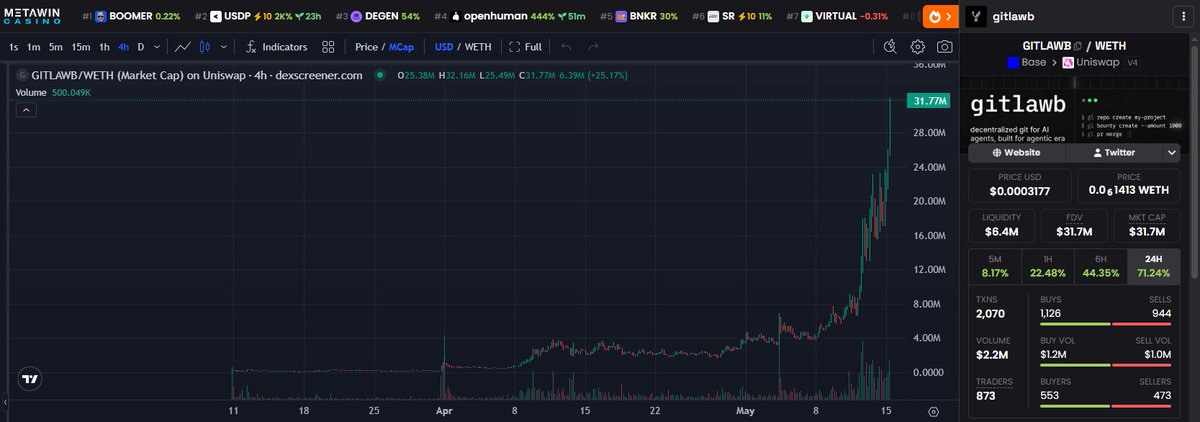
Task: Open chart settings gear
Action: (x=917, y=47)
